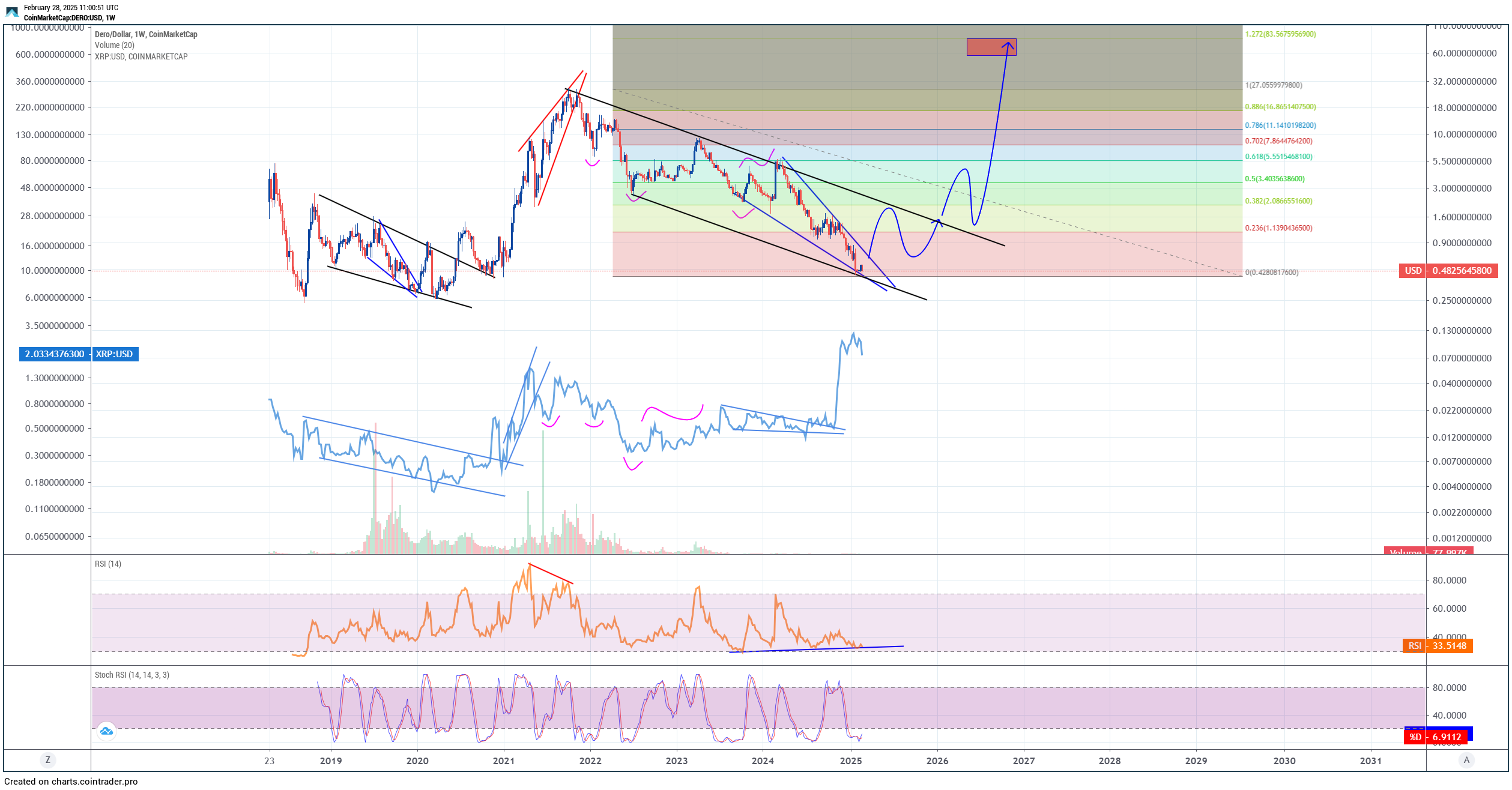Screen dimensions: 1512x790
Task: Select the Dero/Dollar 1W legend title
Action: 146,34
